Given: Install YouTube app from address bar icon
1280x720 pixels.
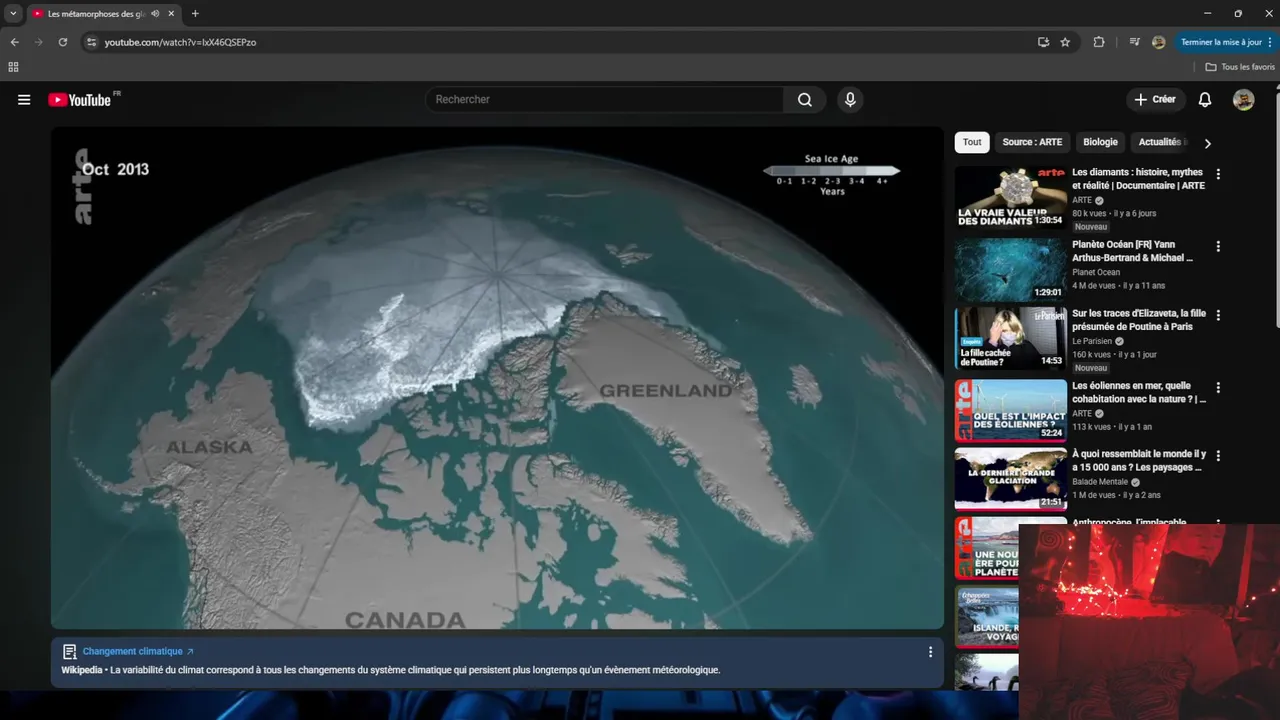Looking at the screenshot, I should click(1043, 42).
